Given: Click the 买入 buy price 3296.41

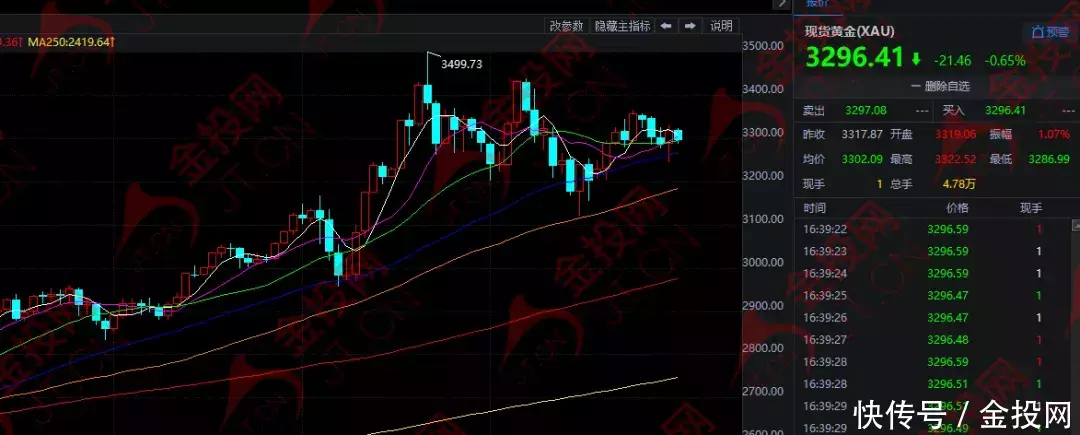Looking at the screenshot, I should pyautogui.click(x=1006, y=110).
